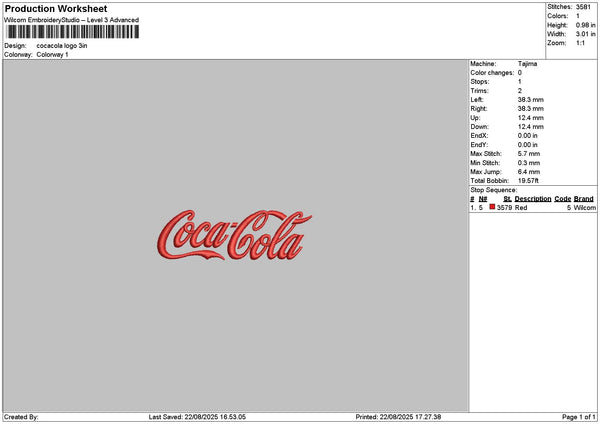Viewport: 600px width, 424px height.
Task: Click the EndY value 0.00 in
Action: click(528, 145)
